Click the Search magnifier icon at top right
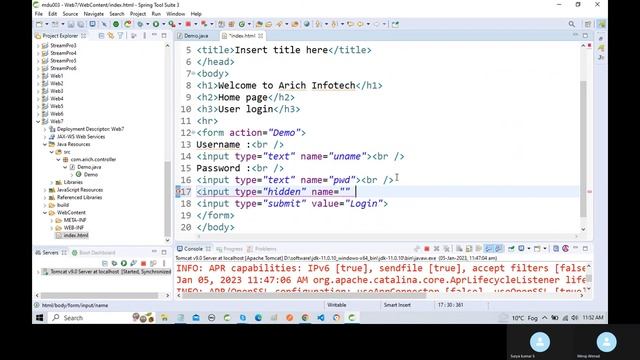The height and width of the screenshot is (360, 640). click(571, 24)
